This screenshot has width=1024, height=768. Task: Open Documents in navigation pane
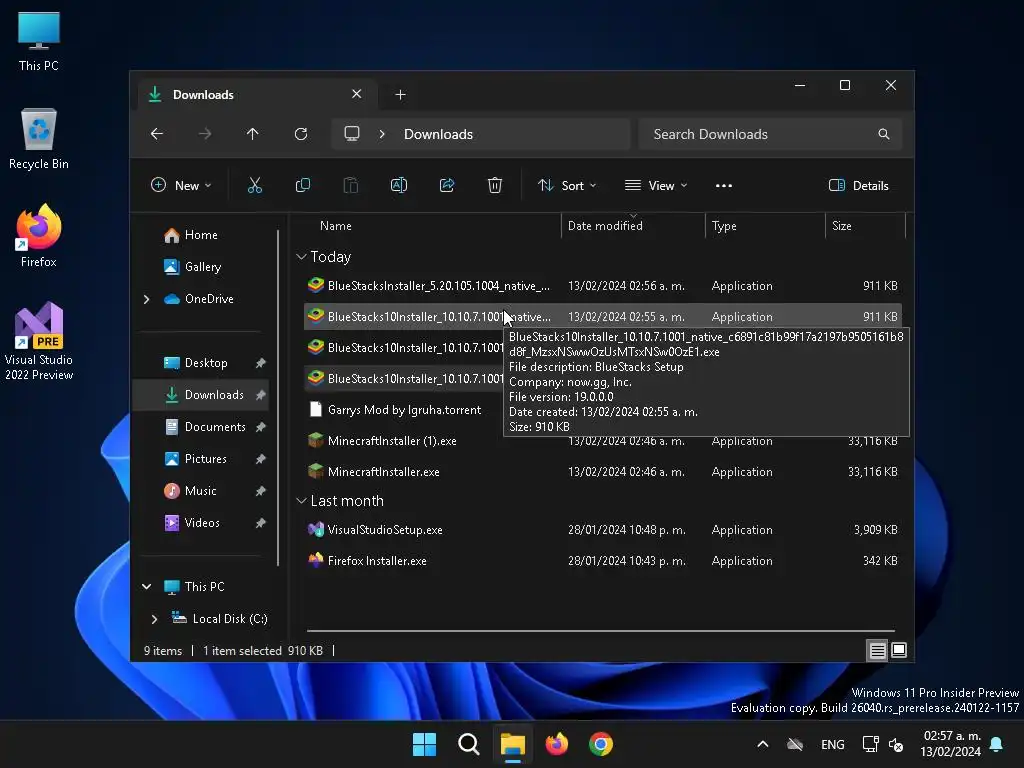click(215, 427)
